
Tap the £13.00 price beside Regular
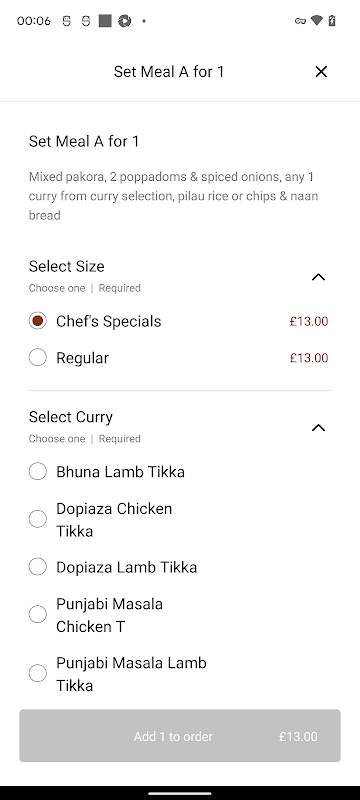coord(309,358)
